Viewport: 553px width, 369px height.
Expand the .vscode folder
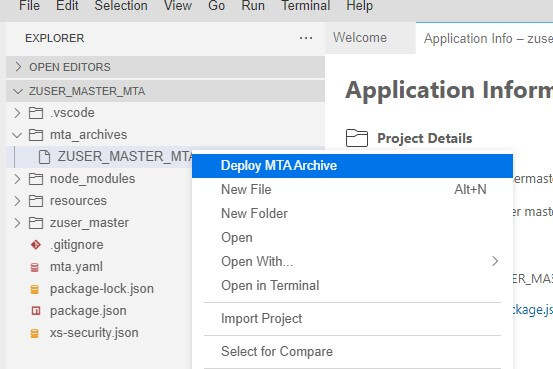tap(17, 113)
